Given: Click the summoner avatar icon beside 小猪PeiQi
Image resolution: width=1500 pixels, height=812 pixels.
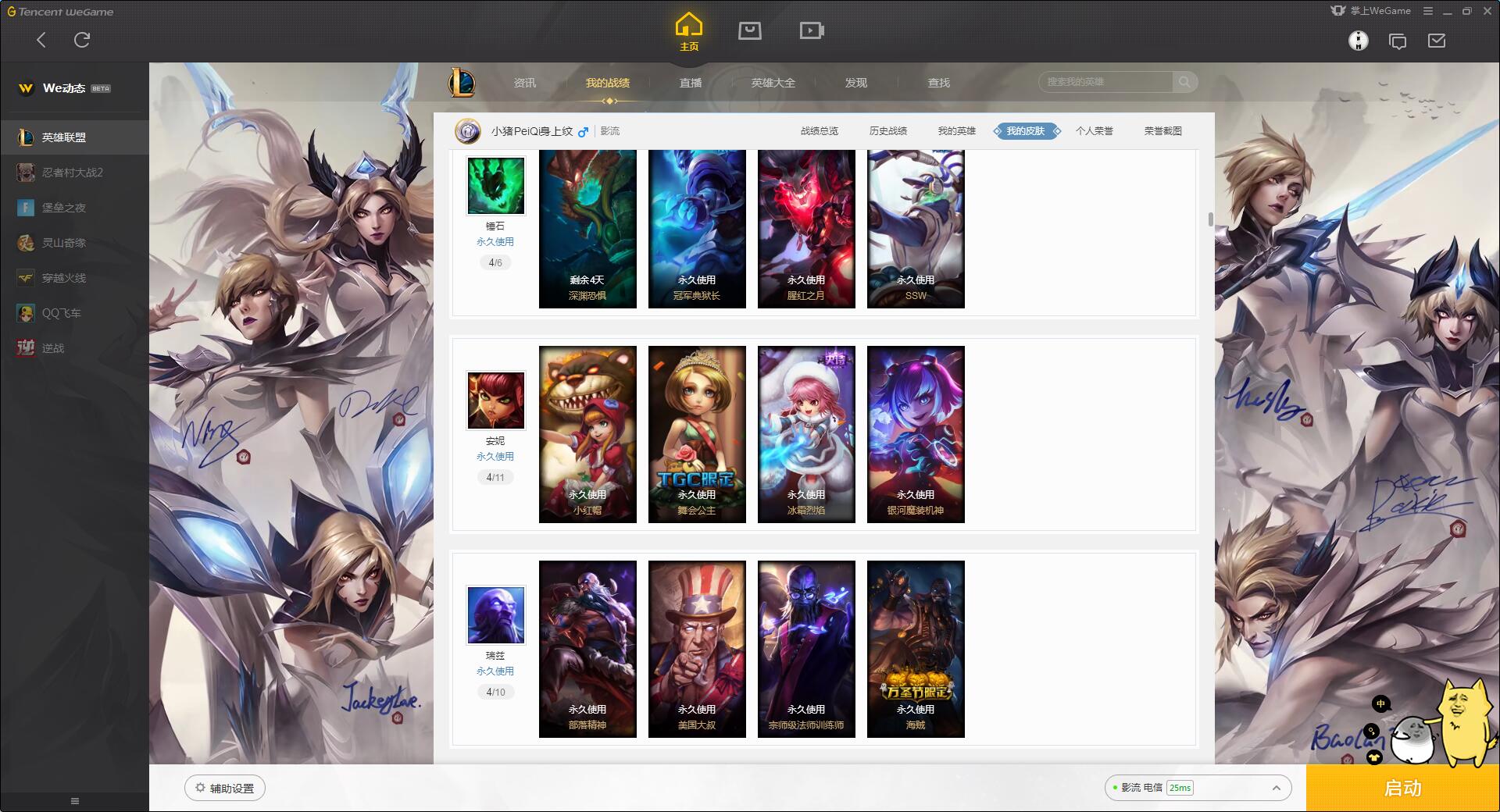Looking at the screenshot, I should [x=468, y=131].
